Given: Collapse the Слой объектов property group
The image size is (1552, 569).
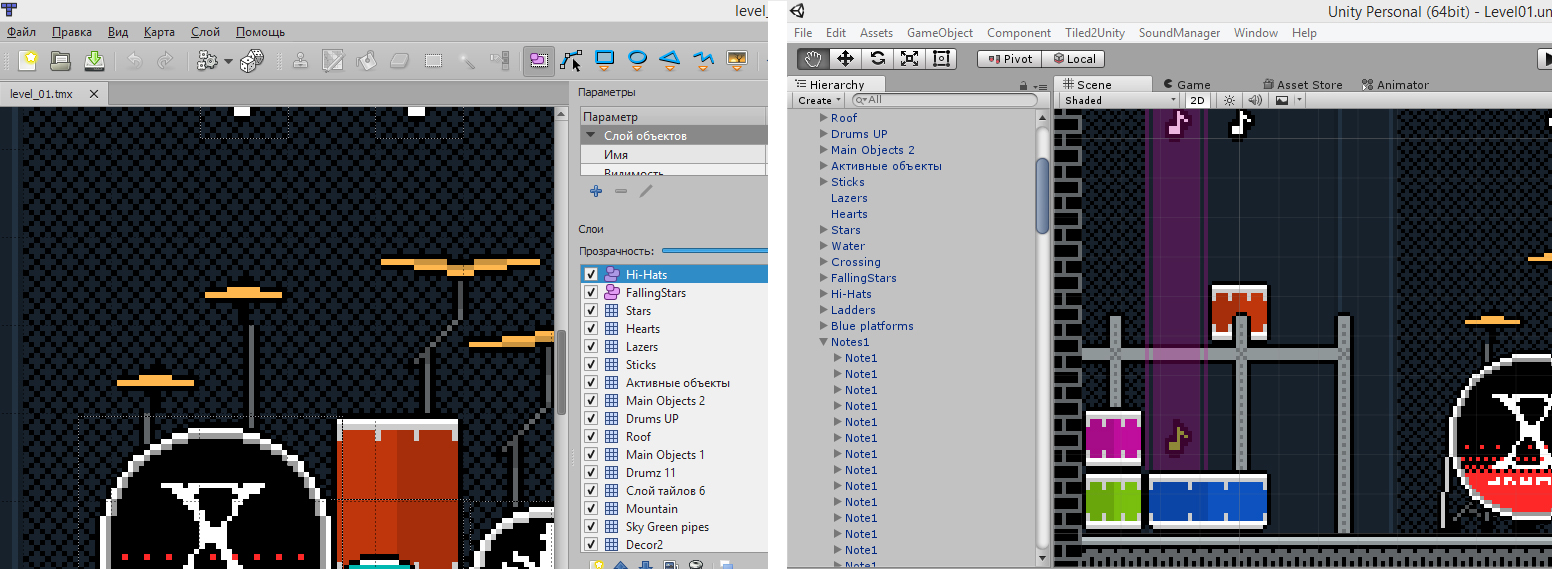Looking at the screenshot, I should [591, 136].
